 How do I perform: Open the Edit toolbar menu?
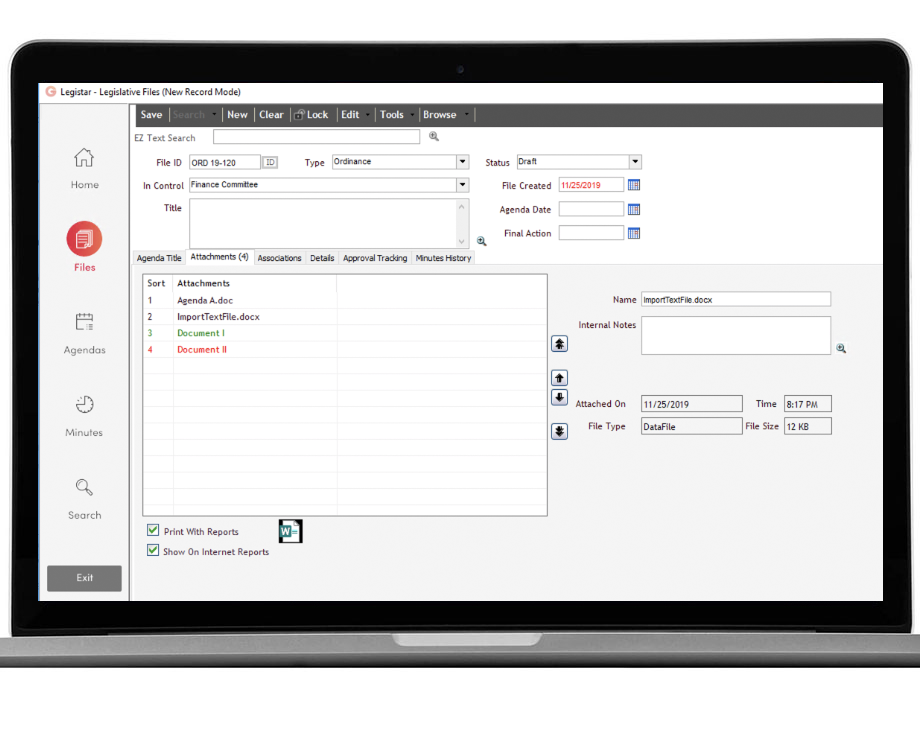(x=350, y=115)
